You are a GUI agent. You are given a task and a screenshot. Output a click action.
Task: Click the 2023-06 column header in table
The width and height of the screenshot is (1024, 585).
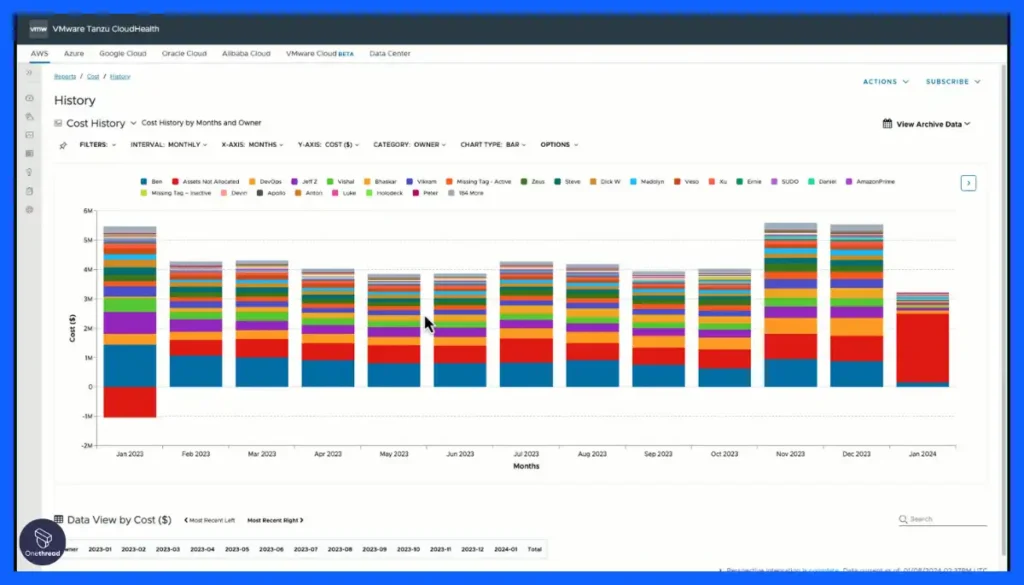(271, 549)
